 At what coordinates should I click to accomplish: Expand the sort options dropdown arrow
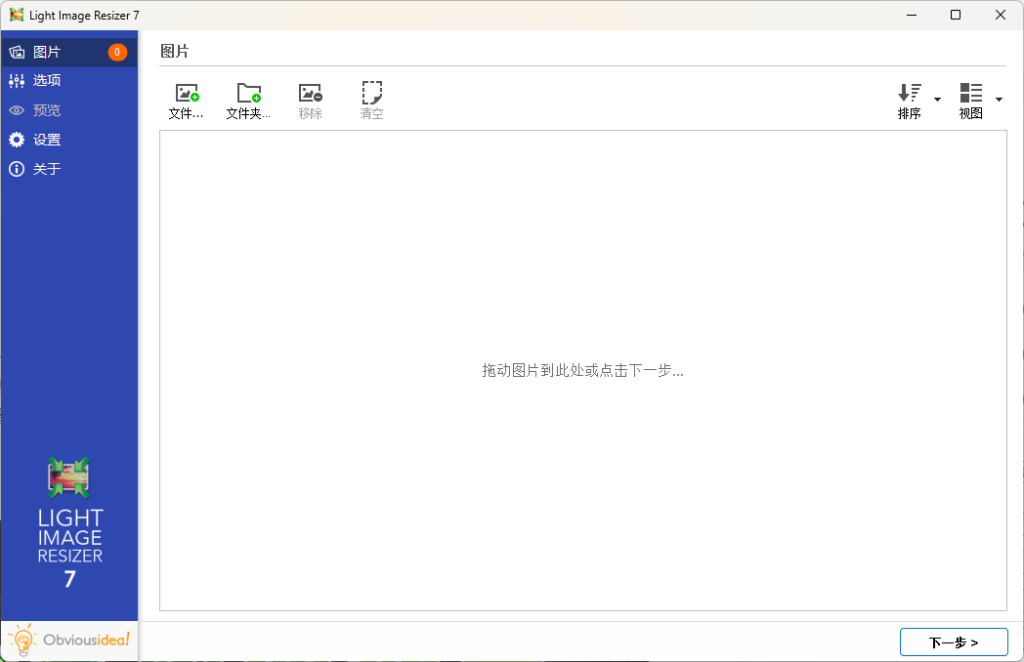(936, 100)
